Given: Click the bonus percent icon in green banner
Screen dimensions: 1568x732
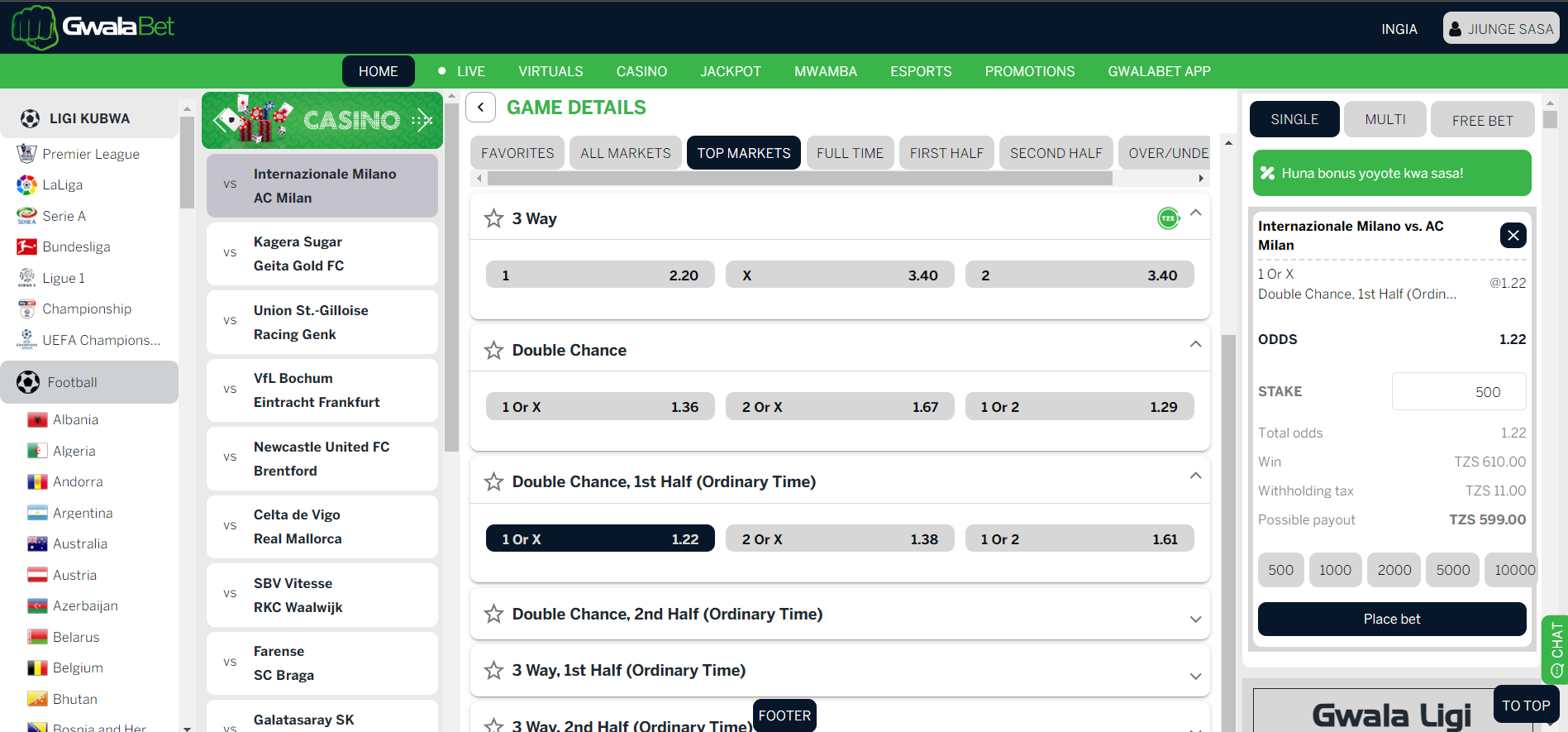Looking at the screenshot, I should 1267,173.
